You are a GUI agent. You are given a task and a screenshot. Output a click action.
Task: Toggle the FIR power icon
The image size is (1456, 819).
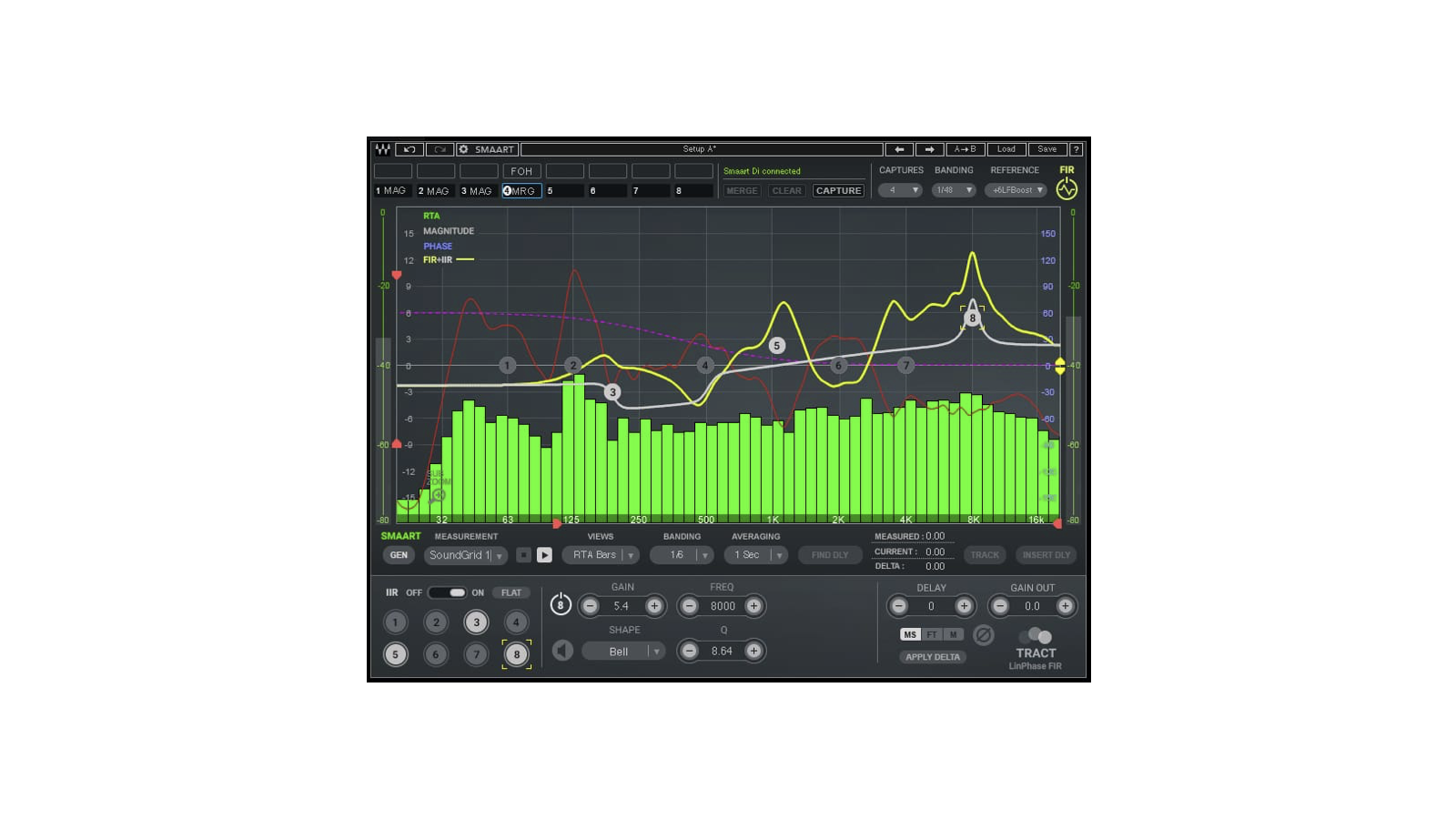point(1067,188)
